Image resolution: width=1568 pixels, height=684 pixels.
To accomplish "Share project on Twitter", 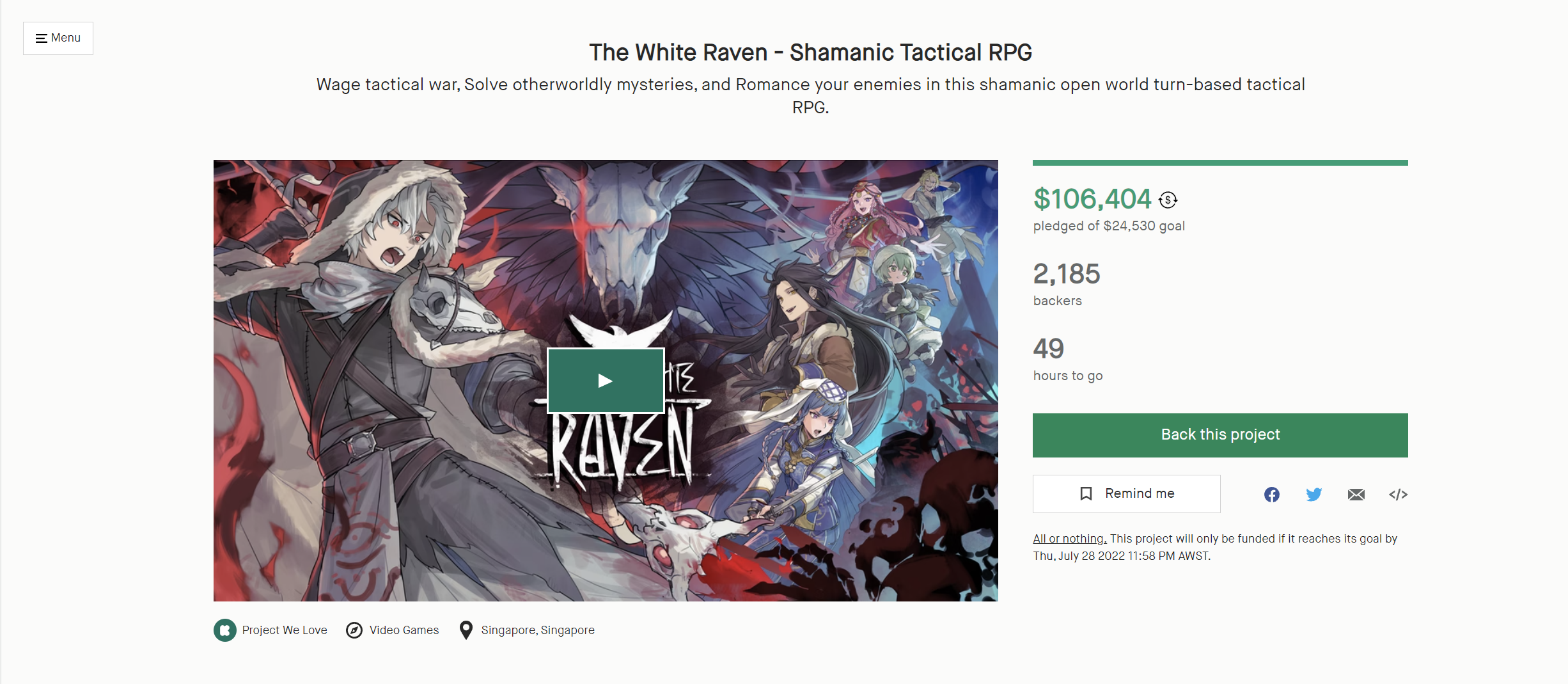I will (x=1314, y=495).
